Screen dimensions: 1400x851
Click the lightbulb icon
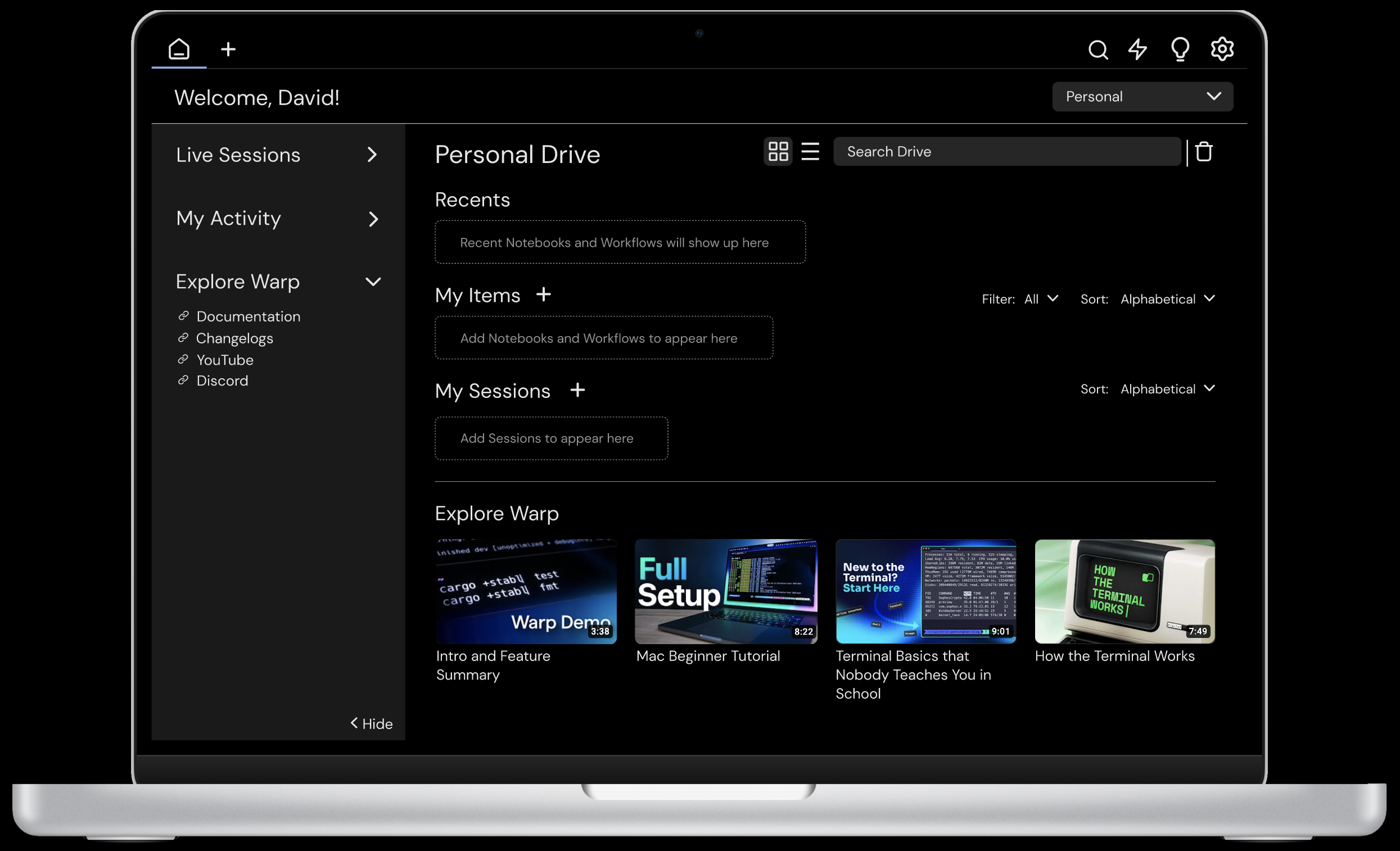[1180, 49]
